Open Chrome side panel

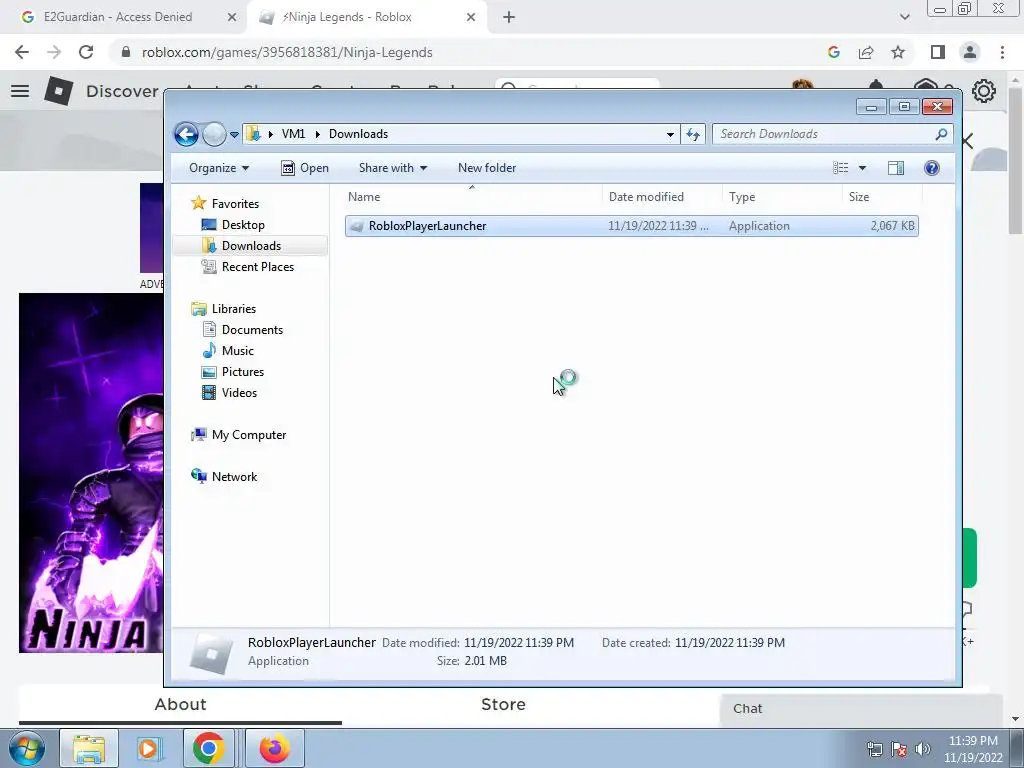coord(938,52)
